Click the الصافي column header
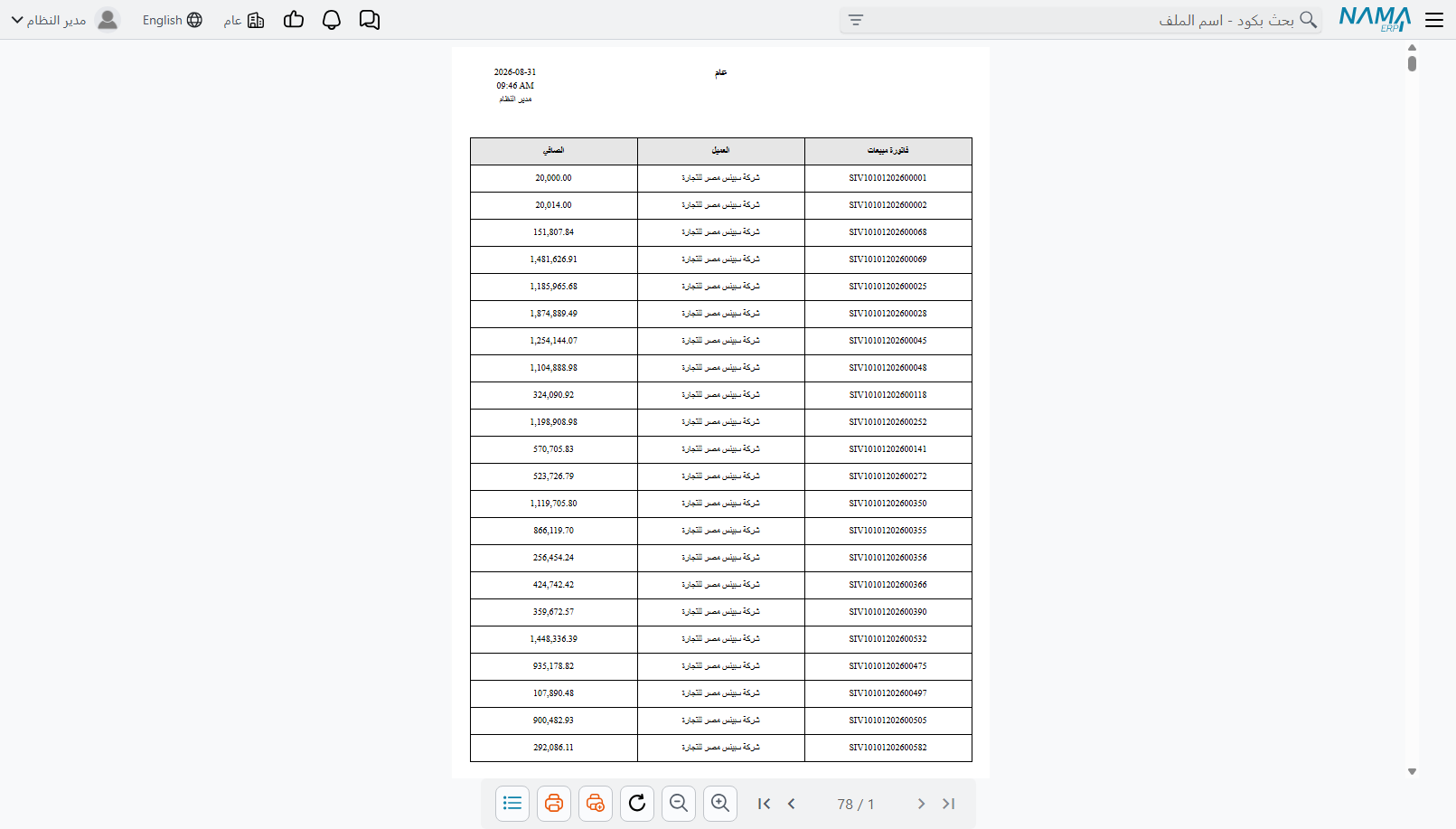Viewport: 1456px width, 829px height. click(554, 151)
